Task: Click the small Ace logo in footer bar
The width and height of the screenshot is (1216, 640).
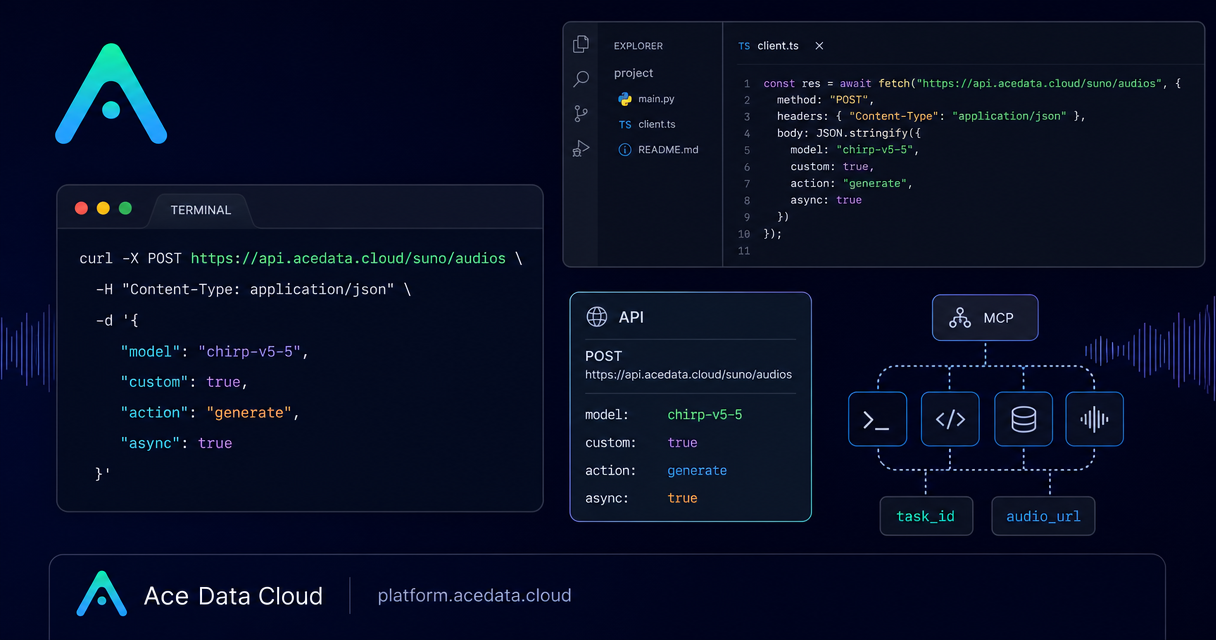Action: [102, 594]
